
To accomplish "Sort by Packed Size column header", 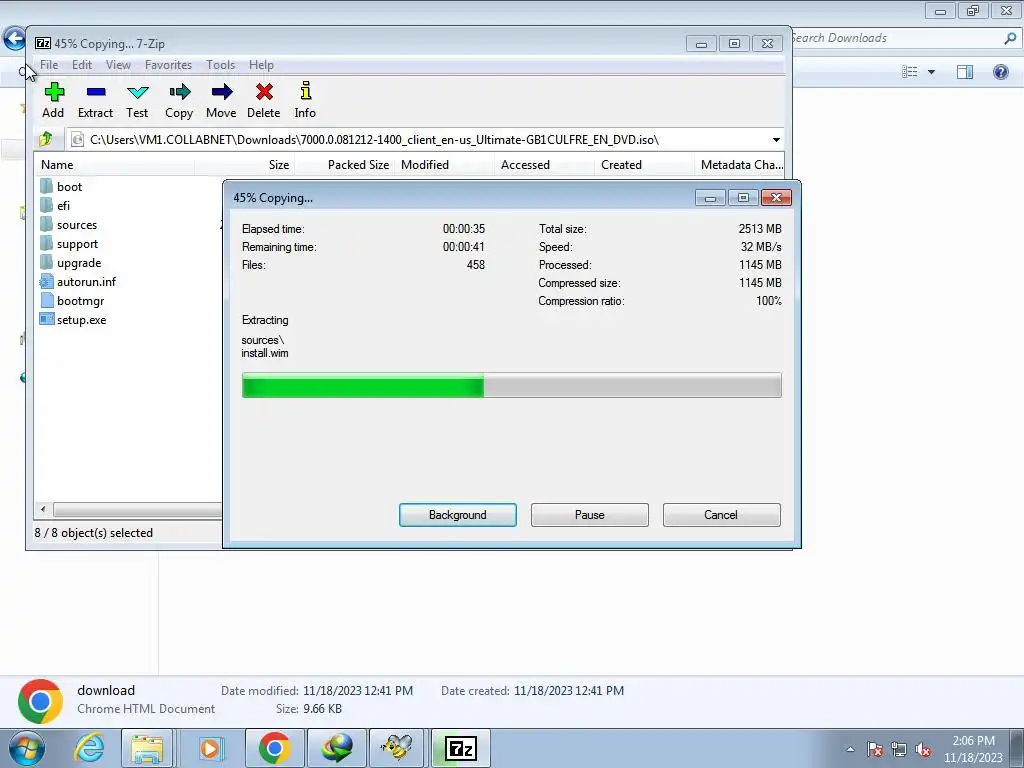I will 345,165.
